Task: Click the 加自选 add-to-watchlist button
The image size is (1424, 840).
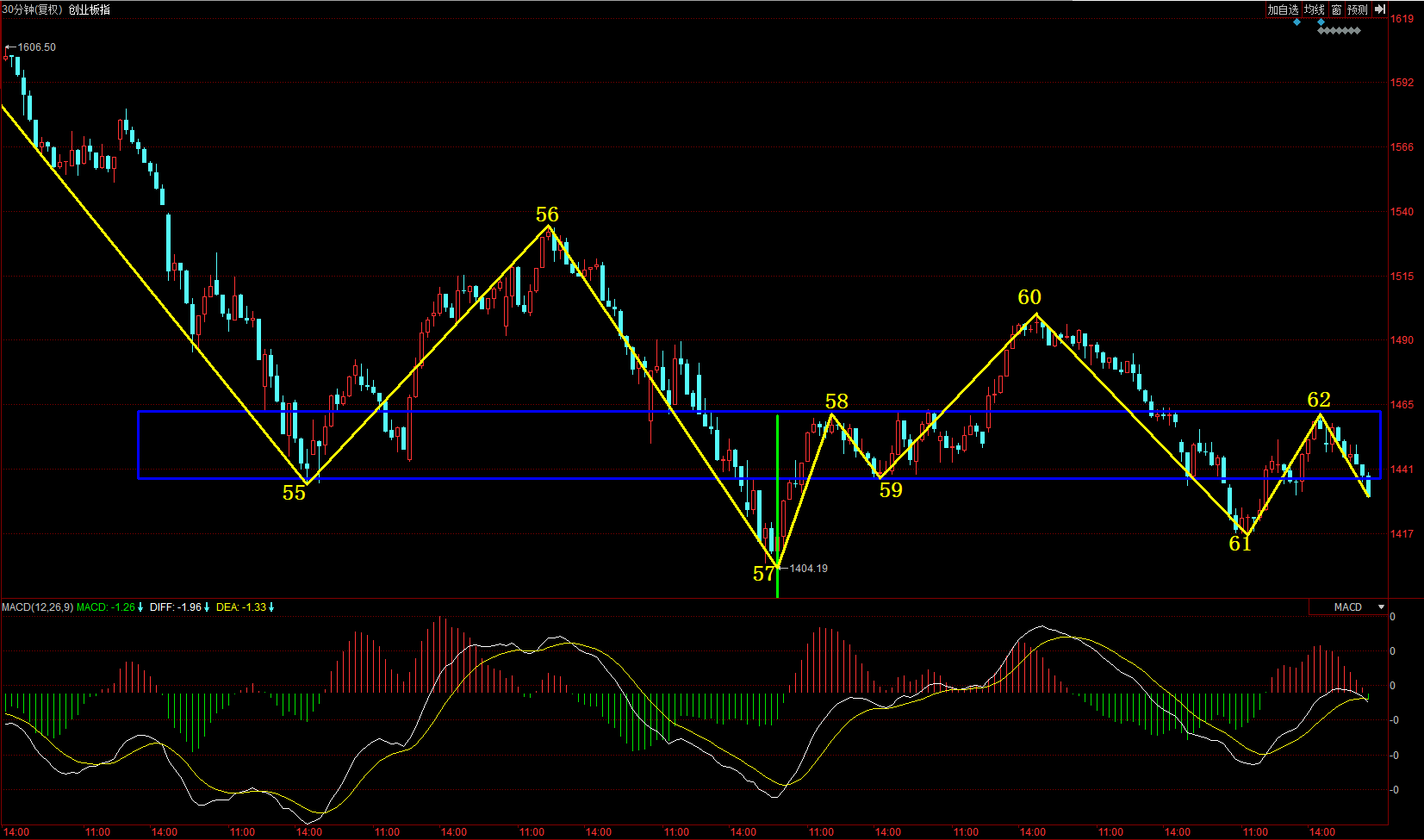Action: coord(1283,9)
